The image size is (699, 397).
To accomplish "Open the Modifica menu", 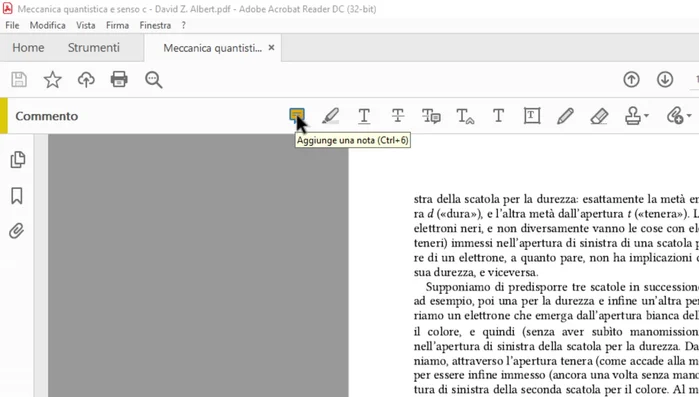I will pyautogui.click(x=48, y=25).
